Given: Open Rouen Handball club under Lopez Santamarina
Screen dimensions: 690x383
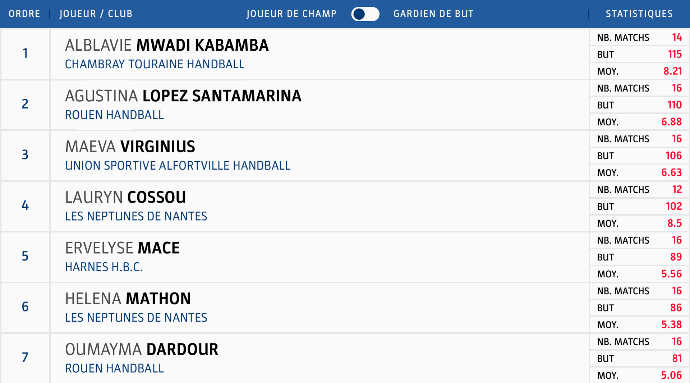Looking at the screenshot, I should point(114,115).
